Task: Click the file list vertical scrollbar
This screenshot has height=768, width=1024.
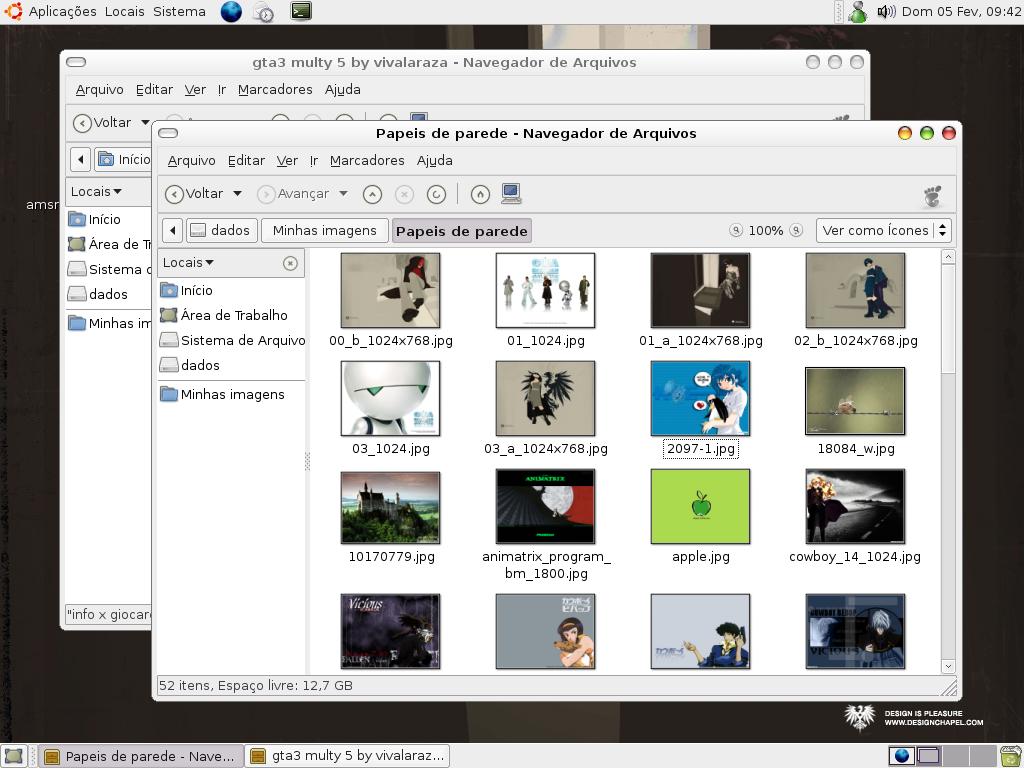Action: (x=948, y=317)
